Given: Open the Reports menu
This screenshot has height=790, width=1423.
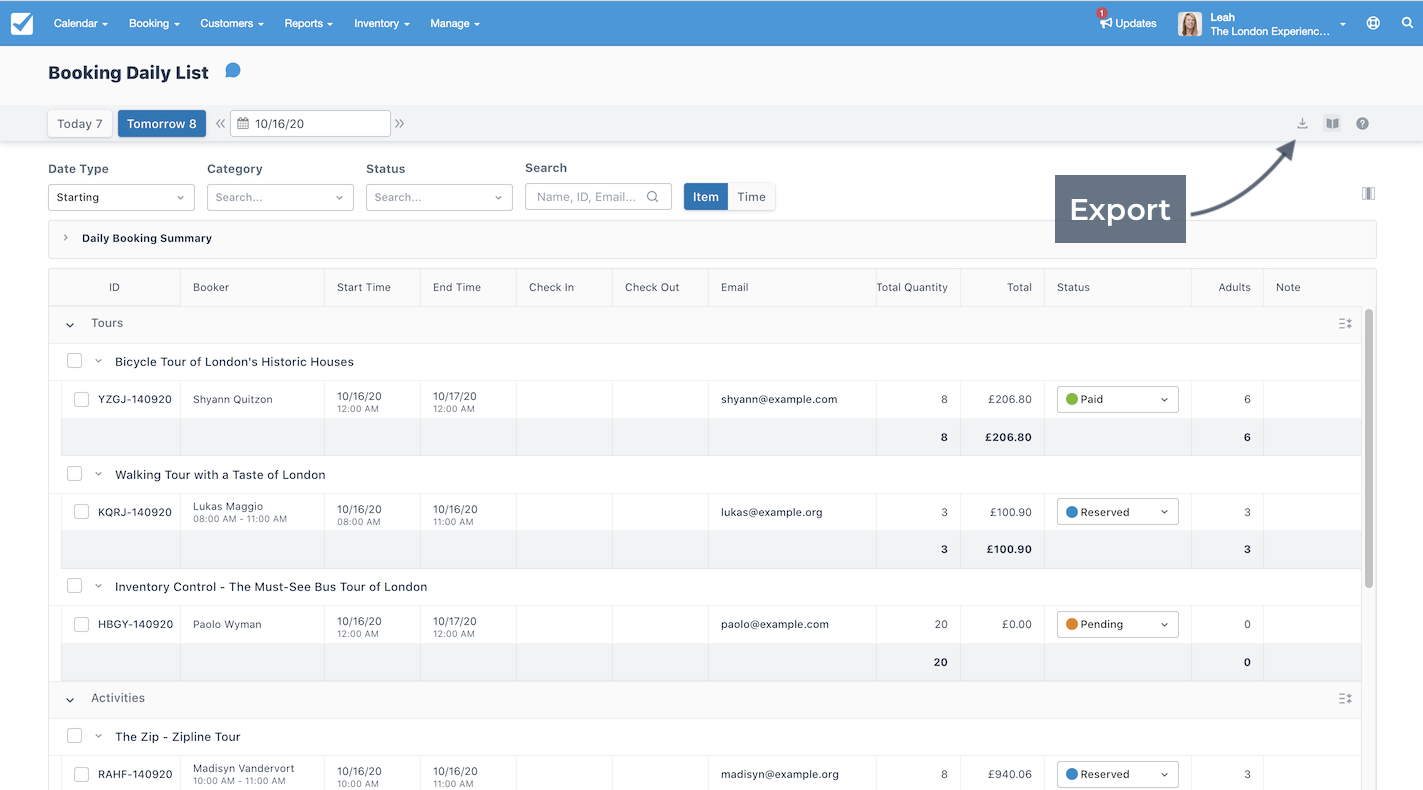Looking at the screenshot, I should point(309,23).
